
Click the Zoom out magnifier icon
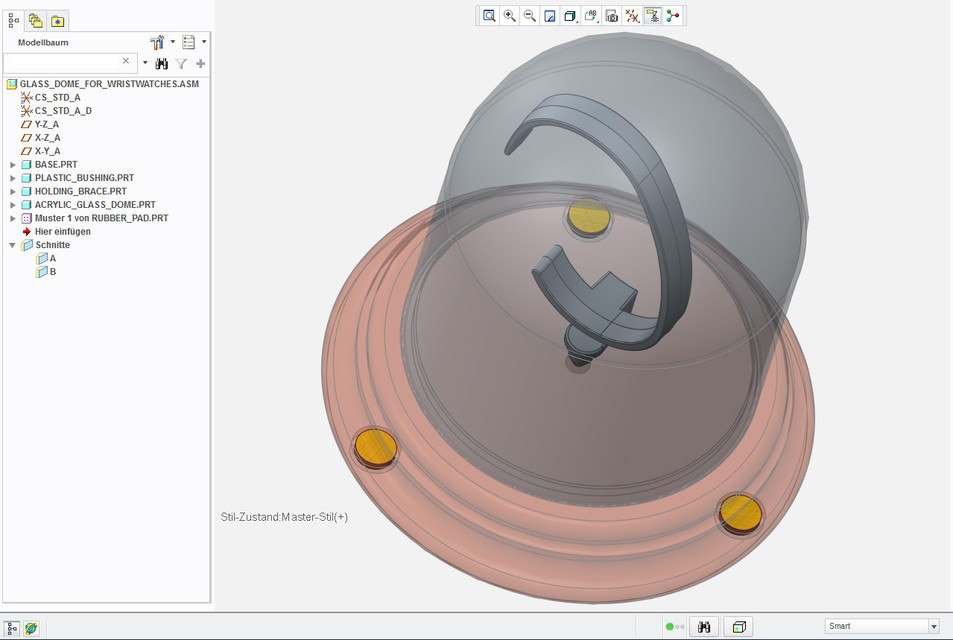click(x=530, y=16)
